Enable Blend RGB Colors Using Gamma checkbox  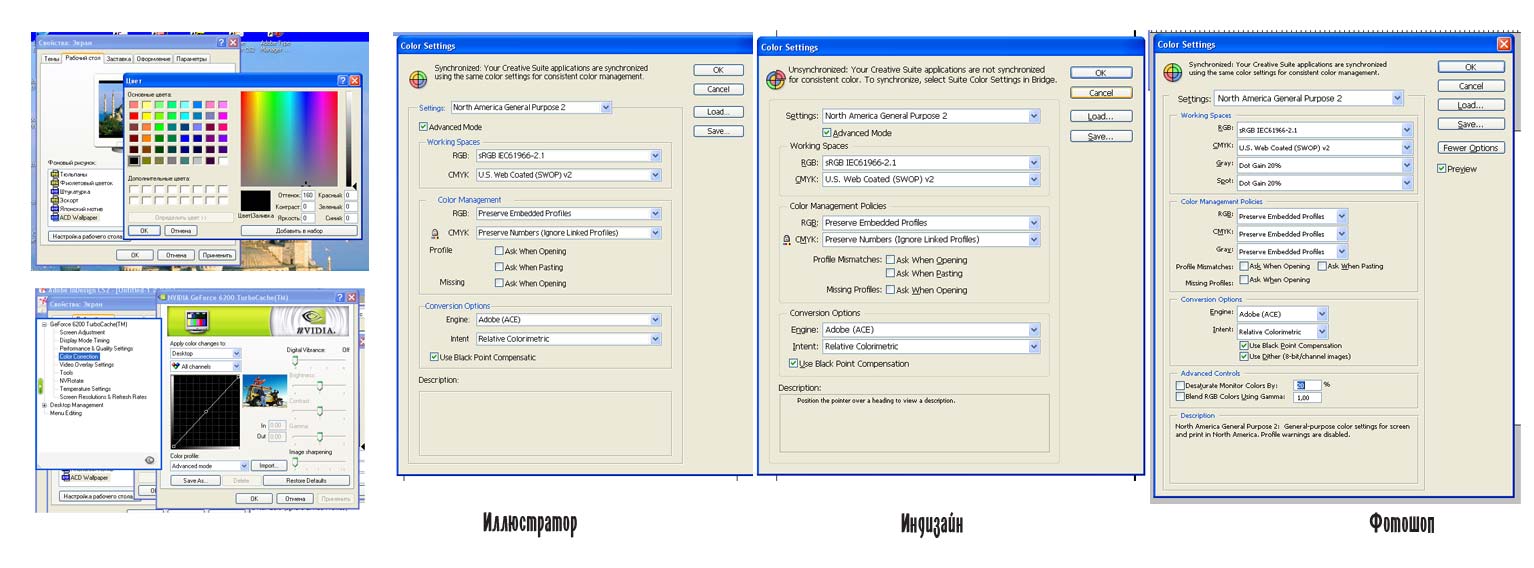pyautogui.click(x=1180, y=397)
